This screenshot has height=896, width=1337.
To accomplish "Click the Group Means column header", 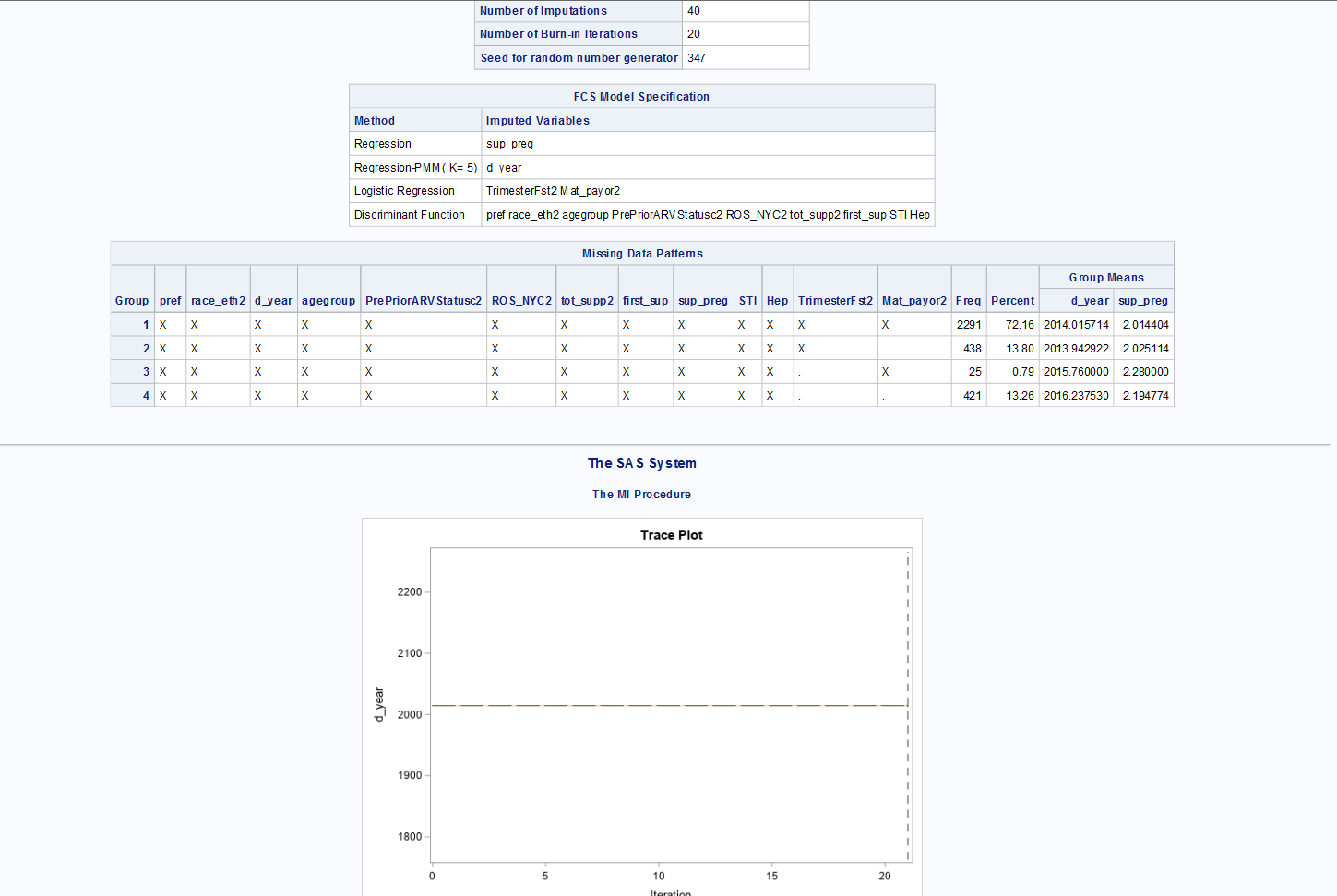I will 1105,277.
